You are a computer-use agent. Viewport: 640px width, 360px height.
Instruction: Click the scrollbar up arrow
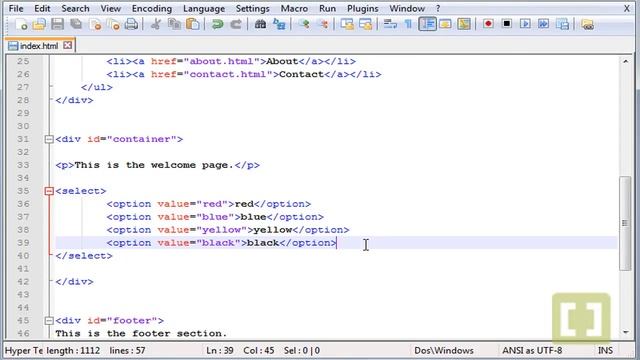pos(625,61)
